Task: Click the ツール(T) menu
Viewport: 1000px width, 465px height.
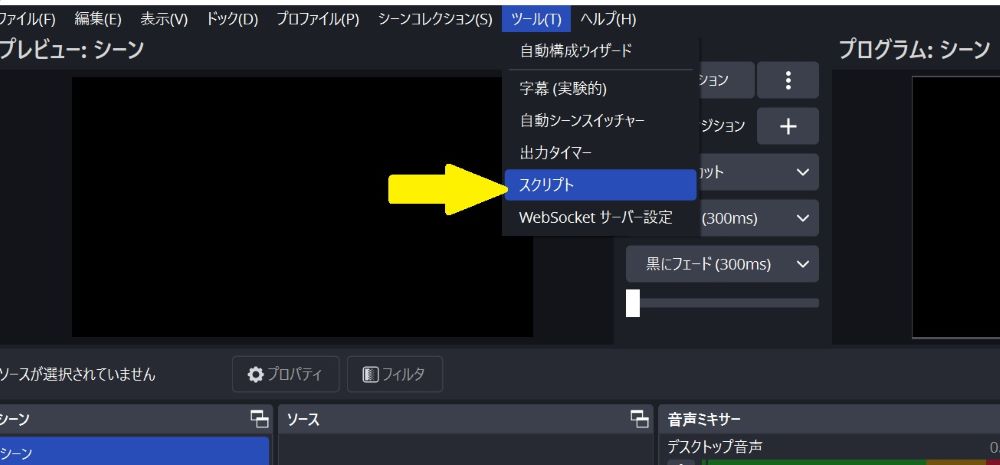Action: (536, 19)
